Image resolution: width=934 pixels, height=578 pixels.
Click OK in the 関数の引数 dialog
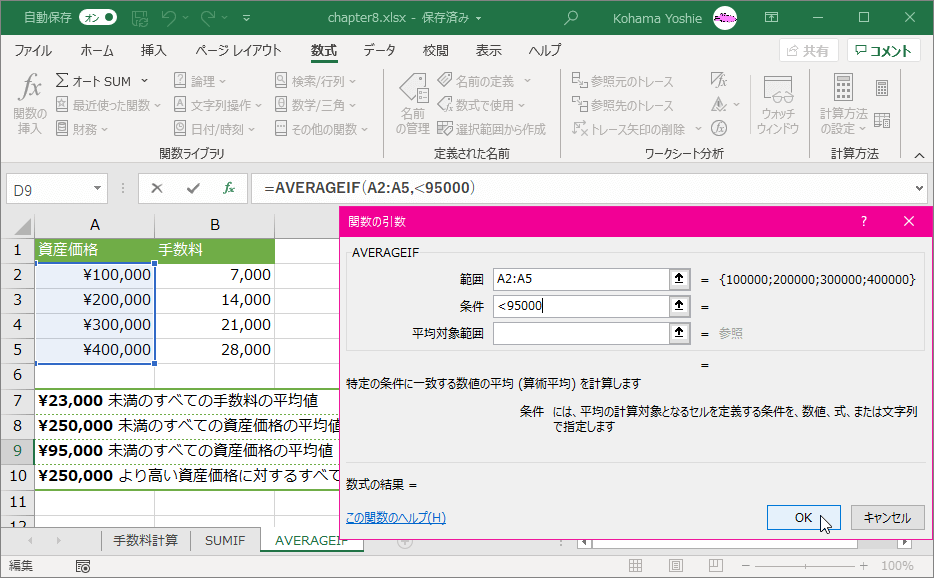pyautogui.click(x=804, y=517)
